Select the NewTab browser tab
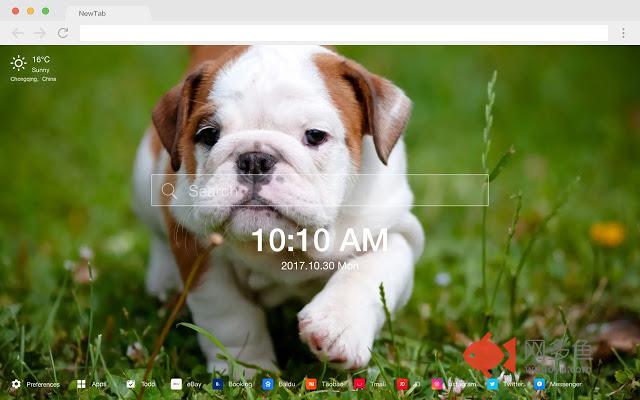The height and width of the screenshot is (400, 640). 107,14
